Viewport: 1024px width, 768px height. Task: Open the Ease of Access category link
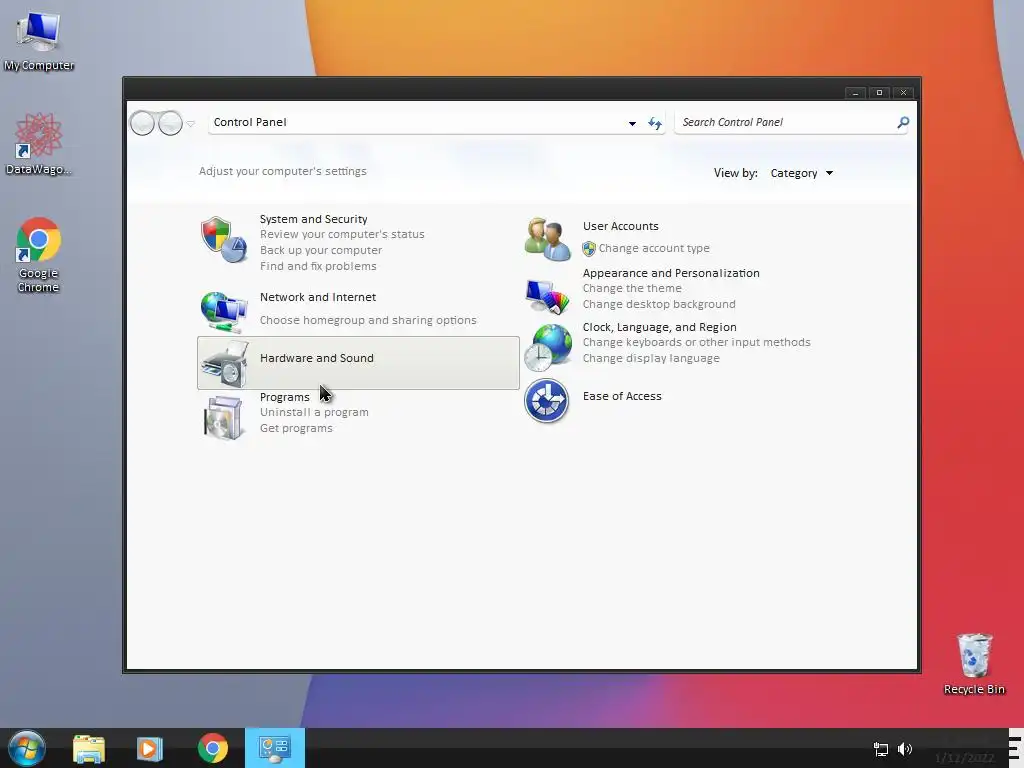622,396
